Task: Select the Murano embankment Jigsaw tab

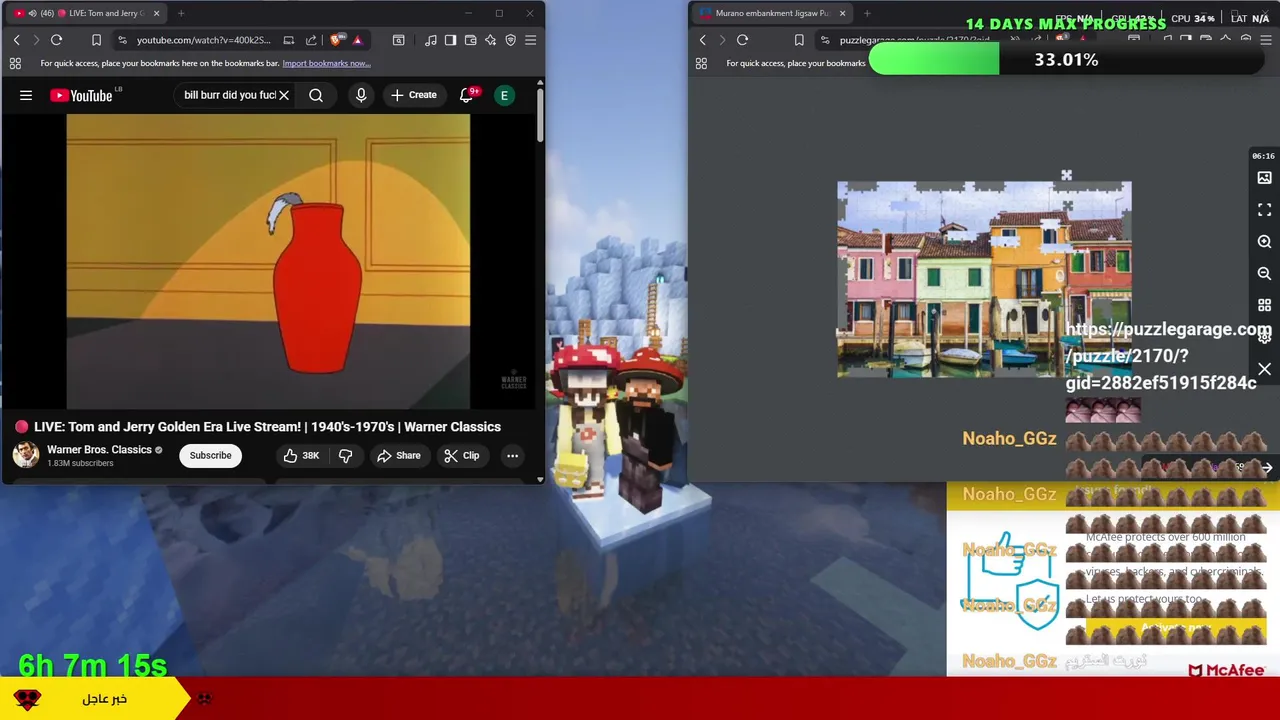Action: [772, 13]
